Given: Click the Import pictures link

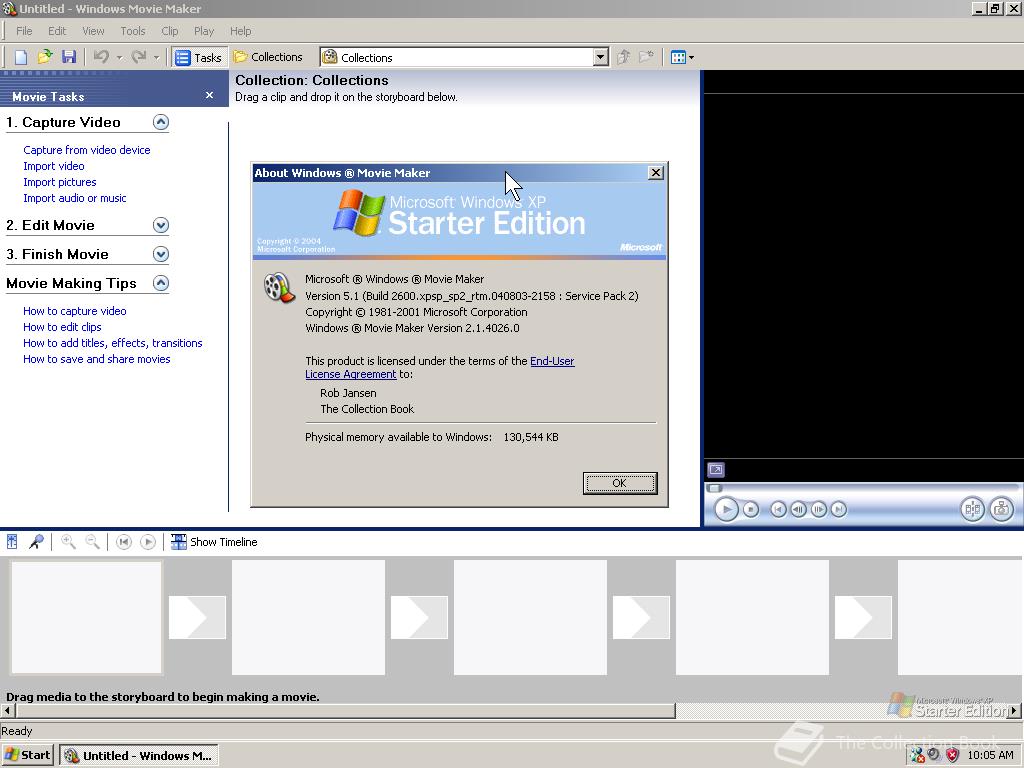Looking at the screenshot, I should coord(59,182).
